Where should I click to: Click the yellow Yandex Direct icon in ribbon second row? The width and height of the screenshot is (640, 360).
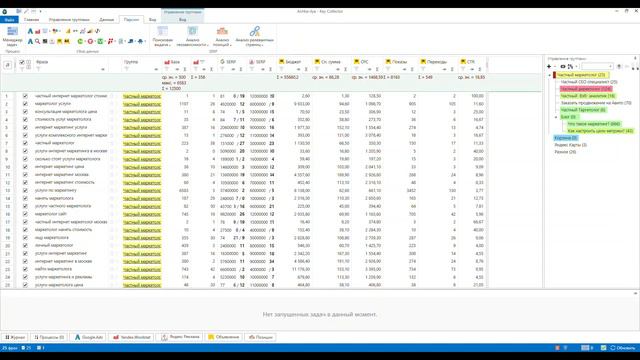click(60, 41)
